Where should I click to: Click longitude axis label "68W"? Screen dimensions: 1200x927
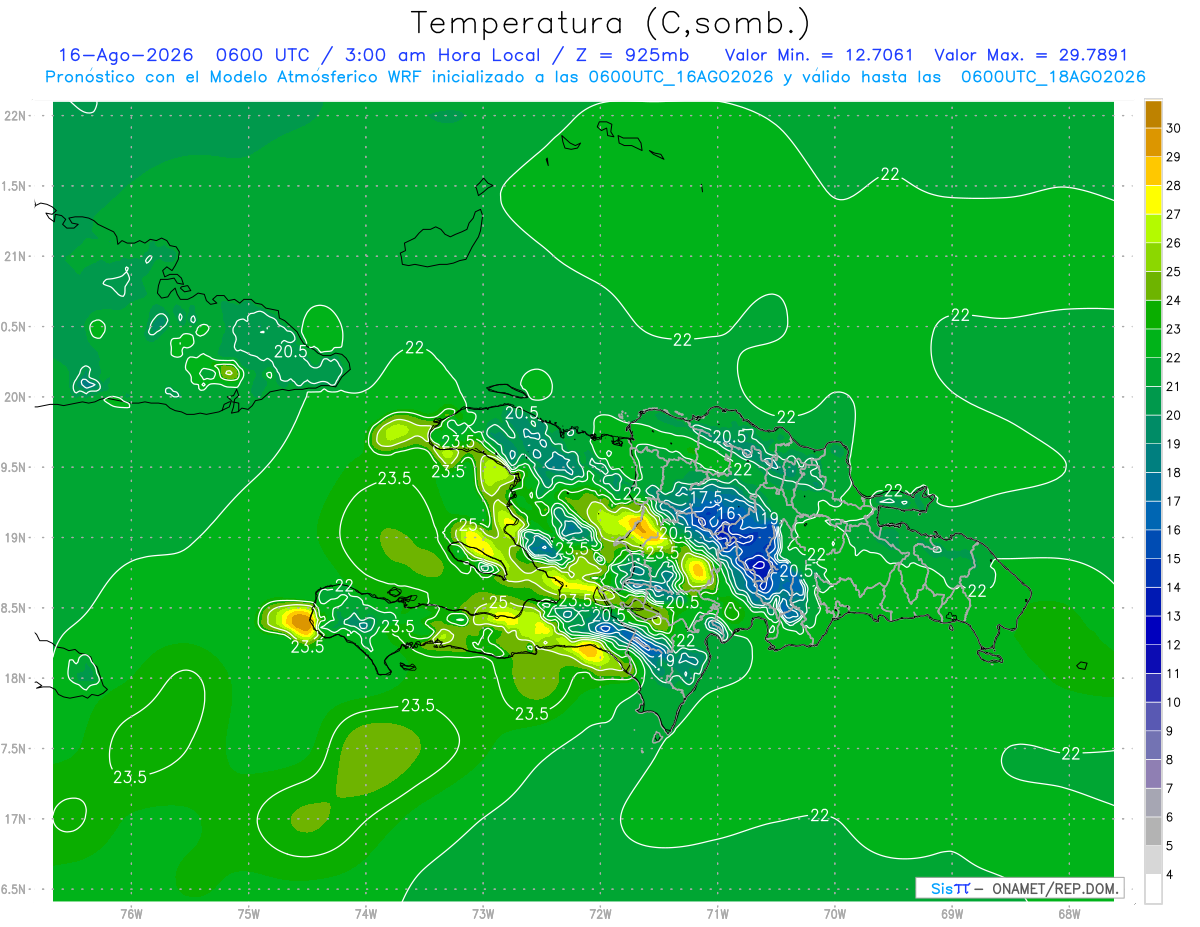[x=1069, y=914]
